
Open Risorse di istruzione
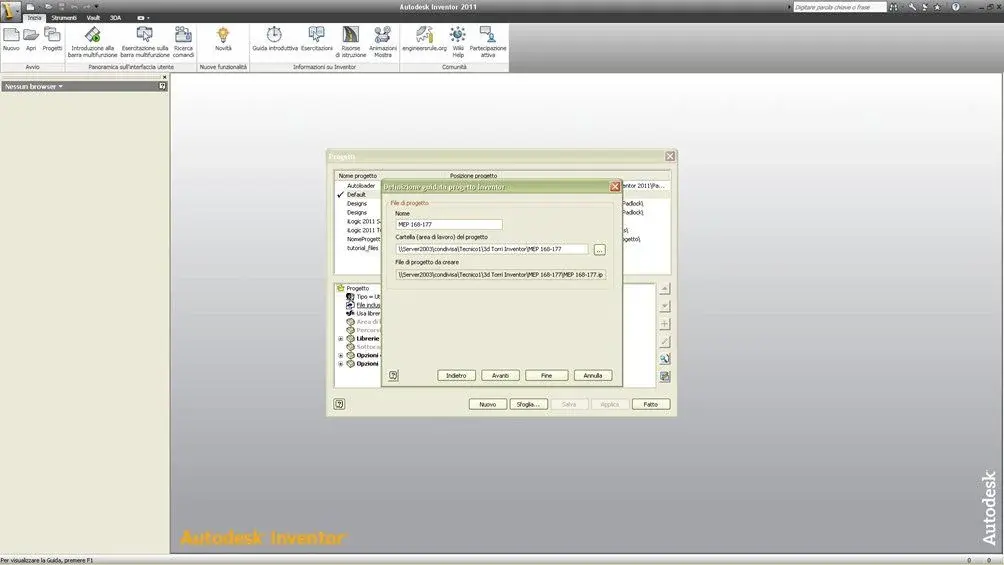click(351, 42)
